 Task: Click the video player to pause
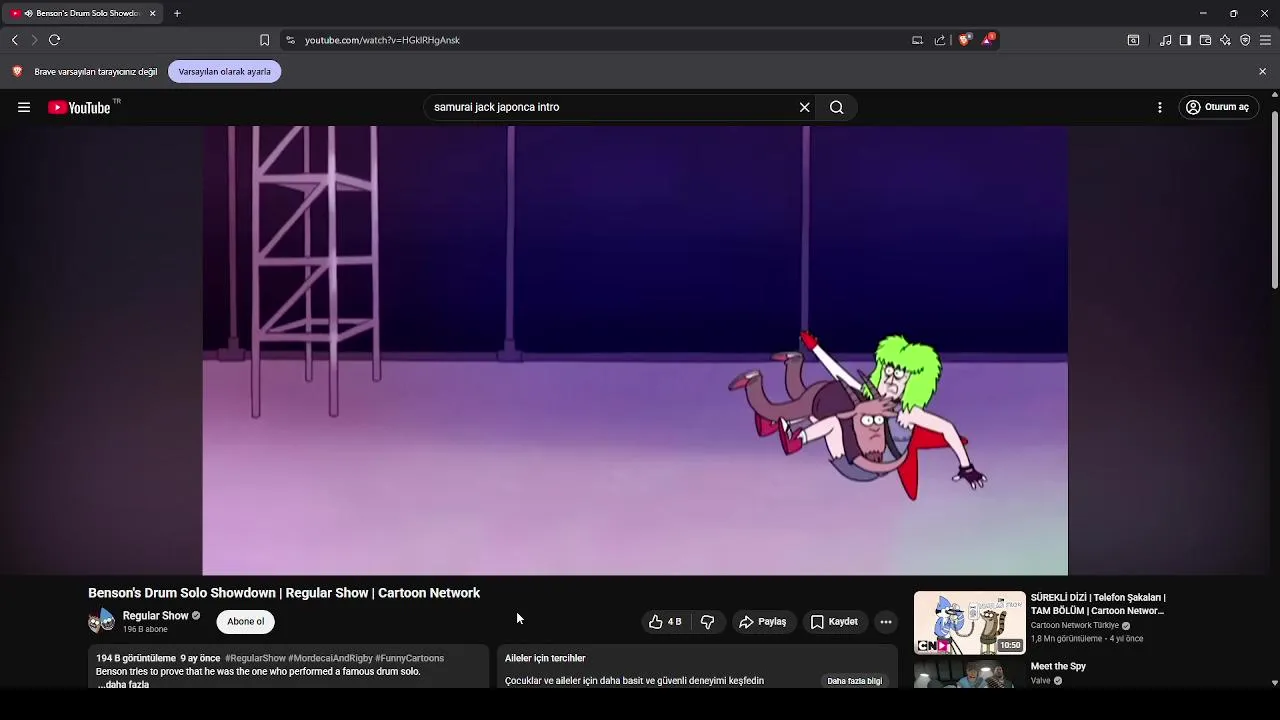635,350
